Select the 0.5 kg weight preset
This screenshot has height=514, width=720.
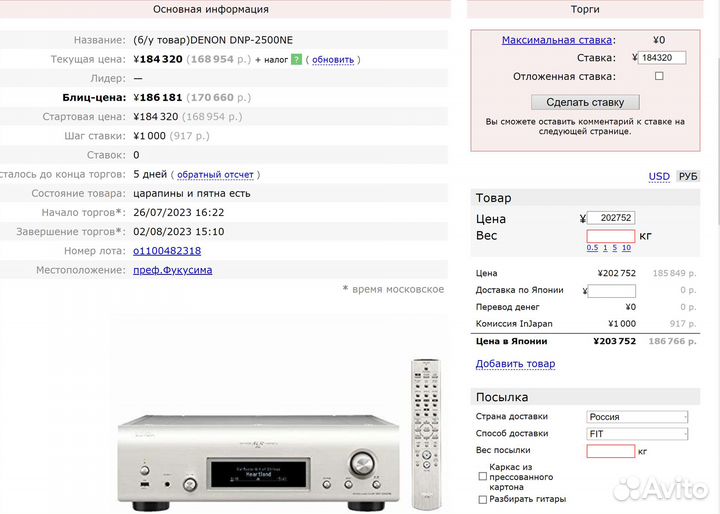click(592, 248)
